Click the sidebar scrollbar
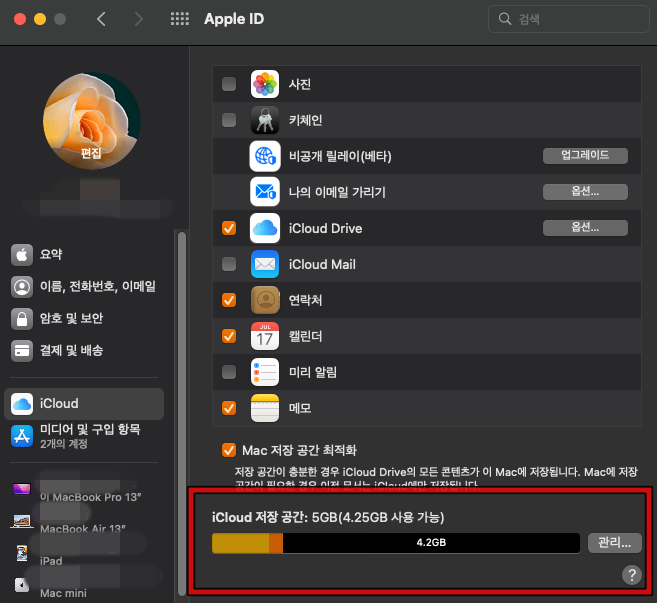Screen dimensions: 657x603 click(182, 413)
